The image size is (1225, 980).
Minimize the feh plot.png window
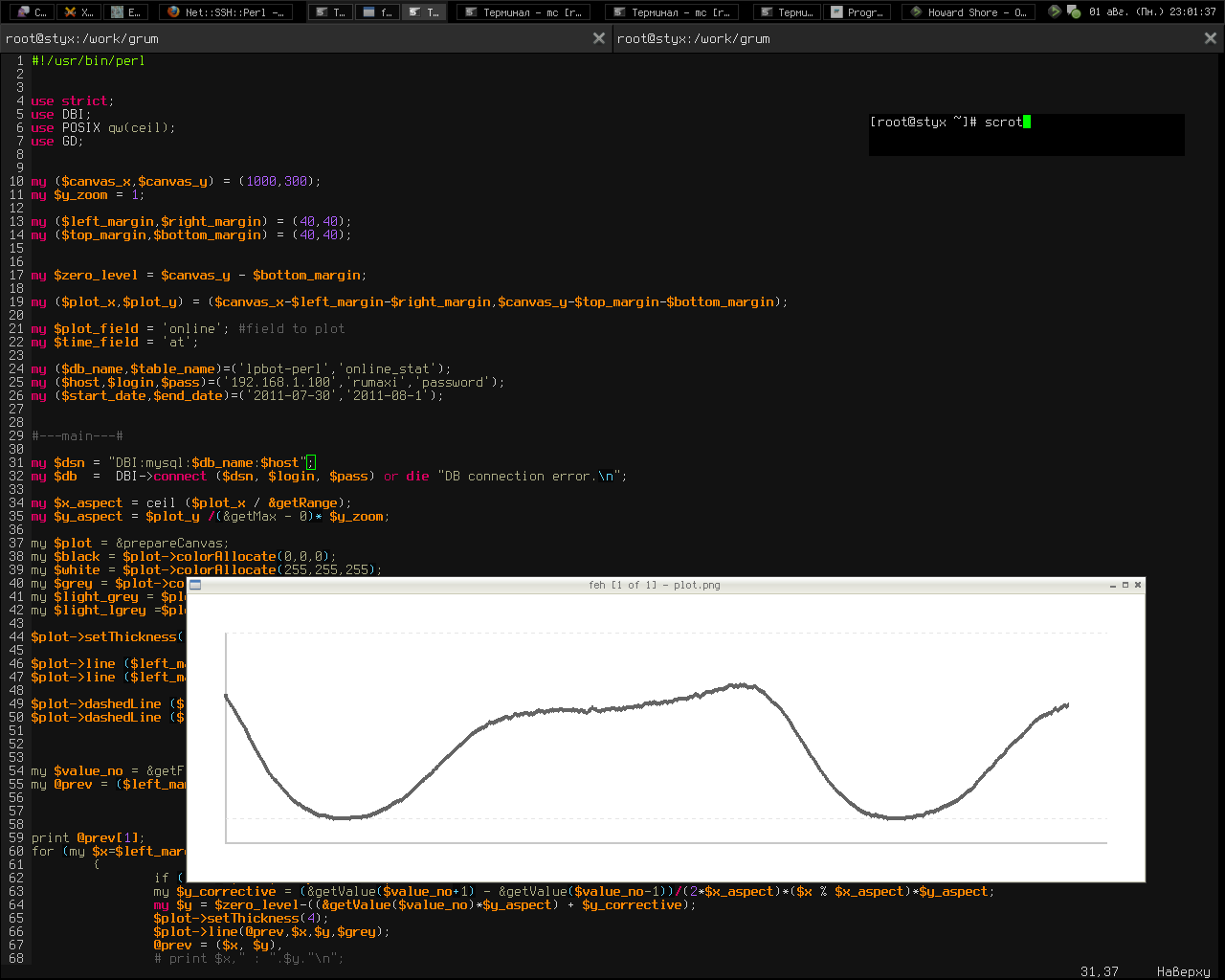(x=1113, y=585)
